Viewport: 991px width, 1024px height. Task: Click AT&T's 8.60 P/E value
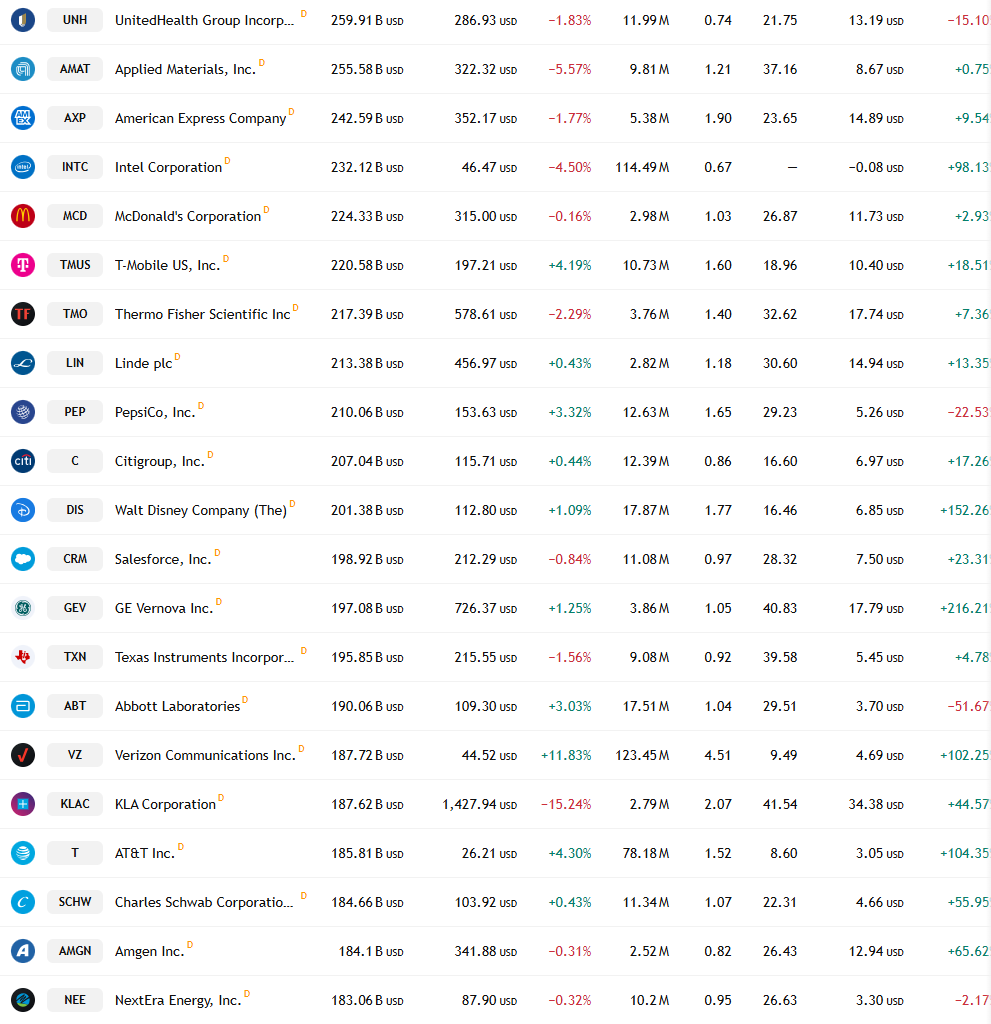pos(784,853)
